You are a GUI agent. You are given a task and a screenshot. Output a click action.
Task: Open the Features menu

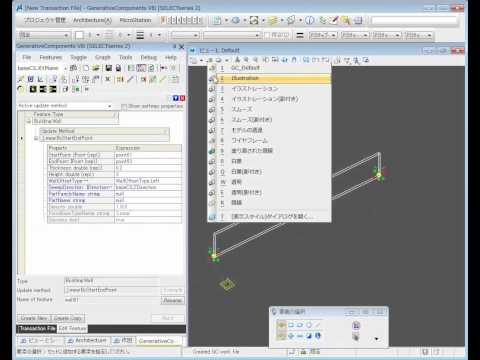click(x=51, y=57)
